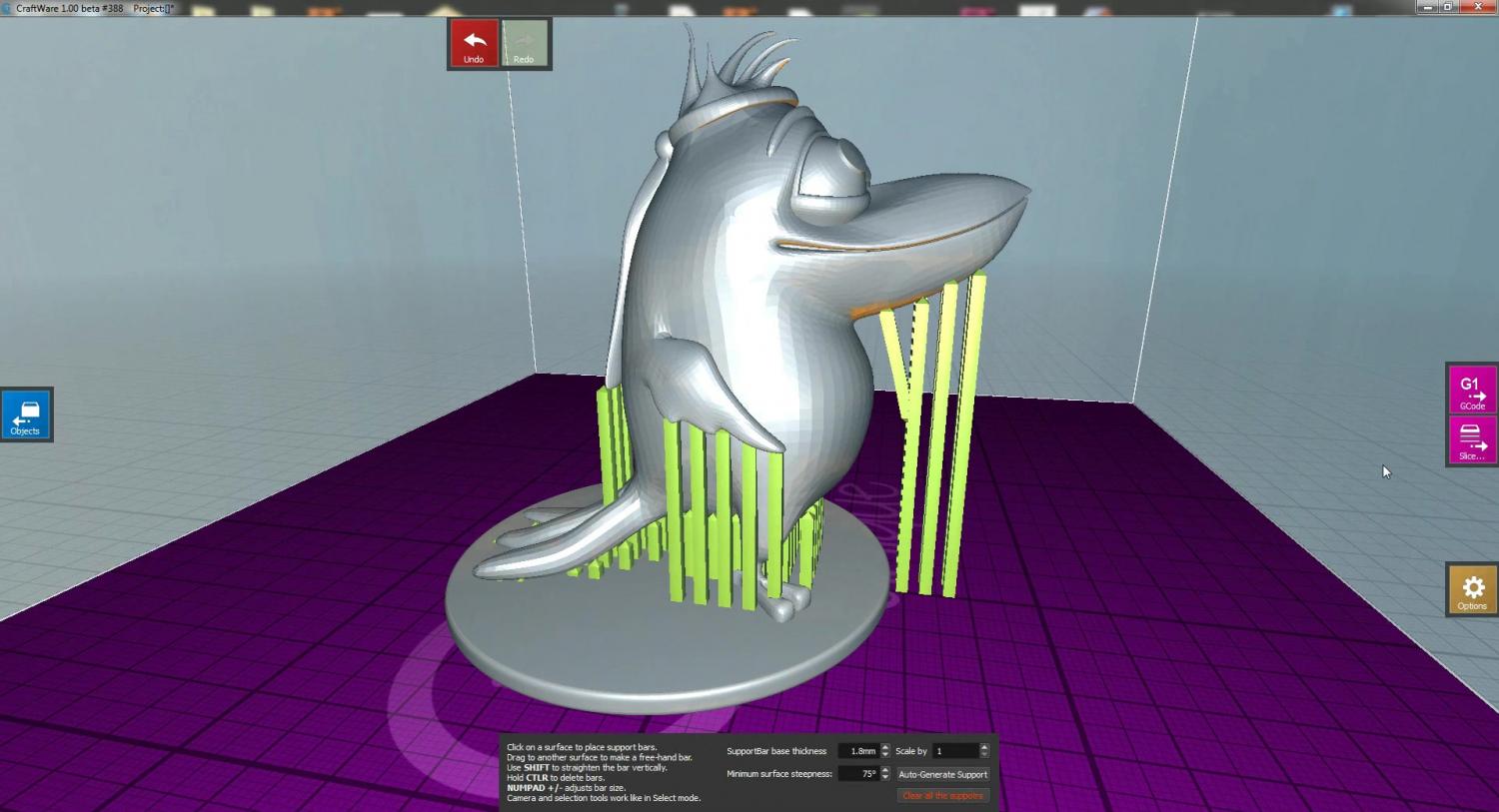Open the GCode export button
Viewport: 1499px width, 812px height.
(x=1472, y=390)
